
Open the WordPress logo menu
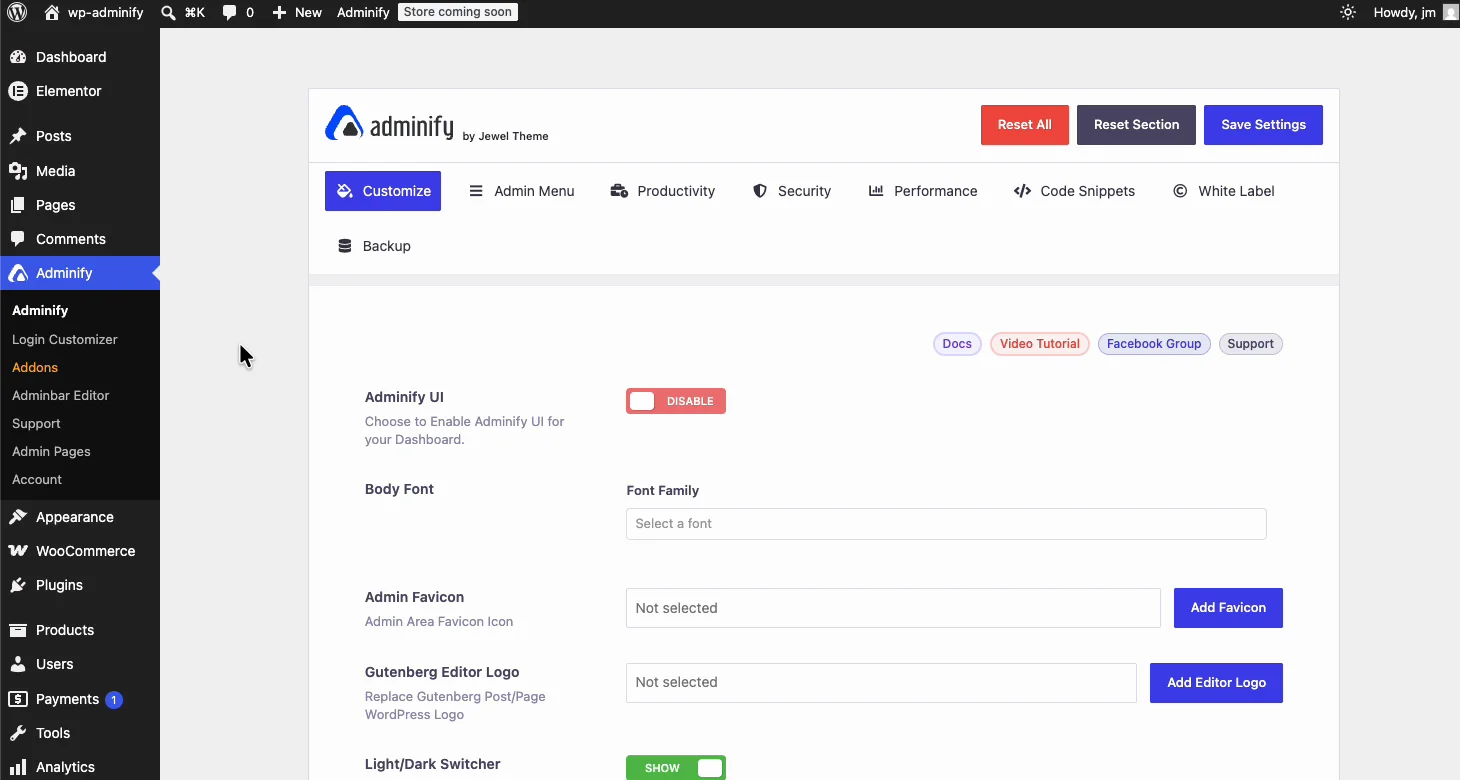point(17,13)
